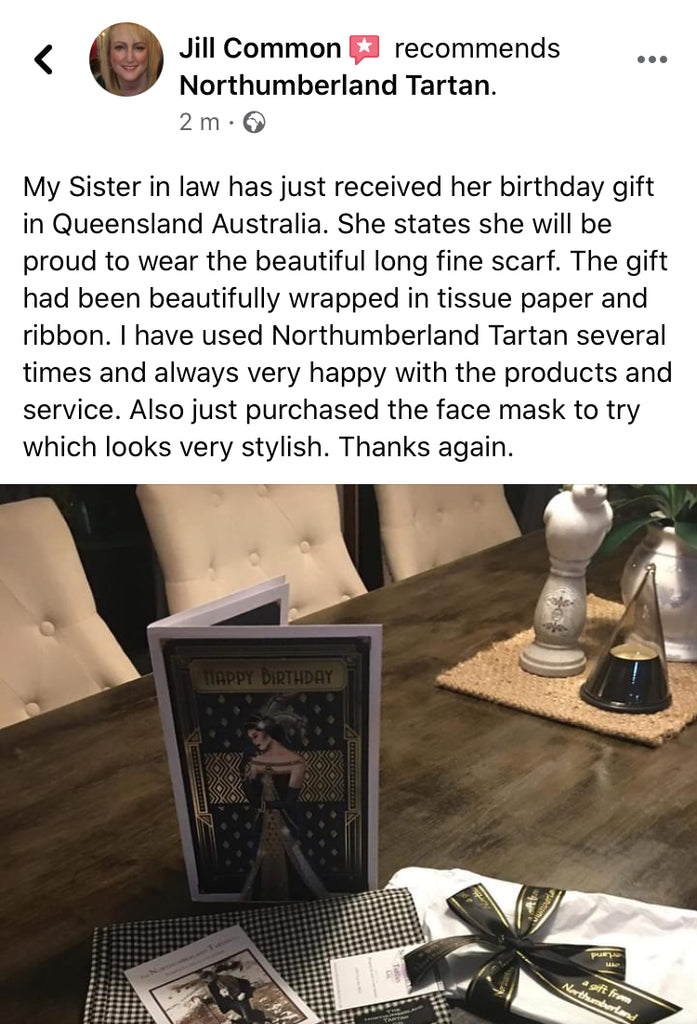Open the attached photo of the table
Image resolution: width=697 pixels, height=1024 pixels.
pos(348,754)
